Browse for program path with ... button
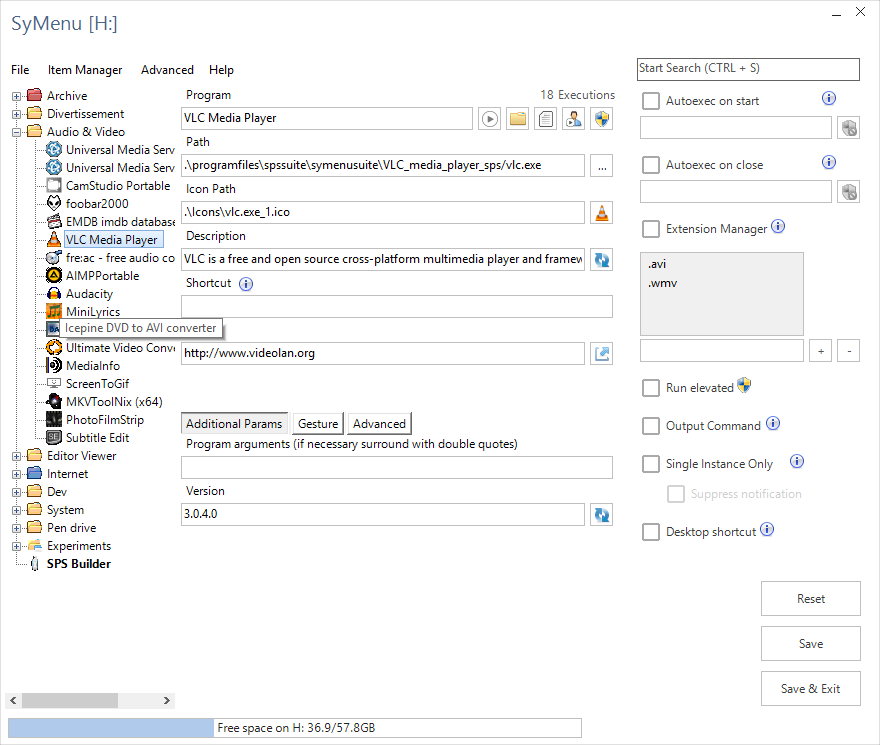 (x=602, y=166)
